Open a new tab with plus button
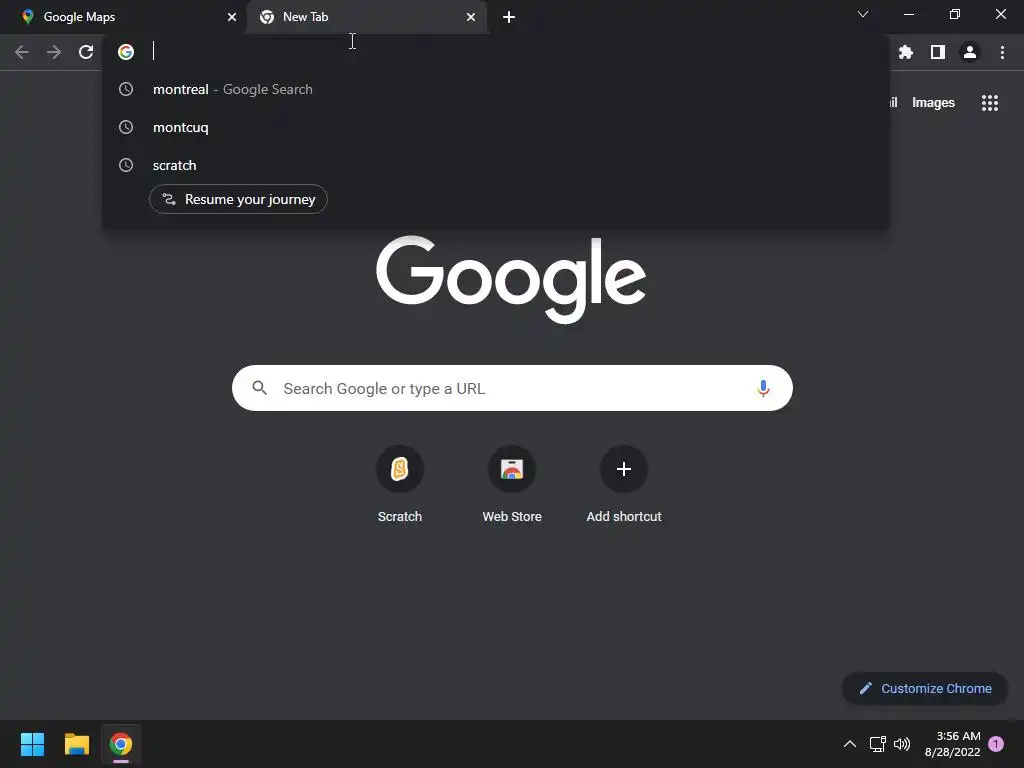 tap(509, 17)
